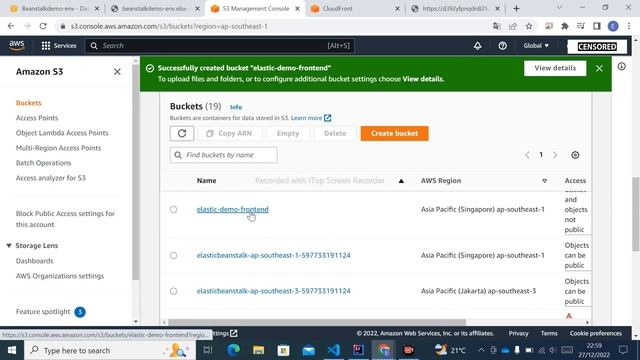Open Mail app from taskbar
The height and width of the screenshot is (360, 640).
coord(309,350)
